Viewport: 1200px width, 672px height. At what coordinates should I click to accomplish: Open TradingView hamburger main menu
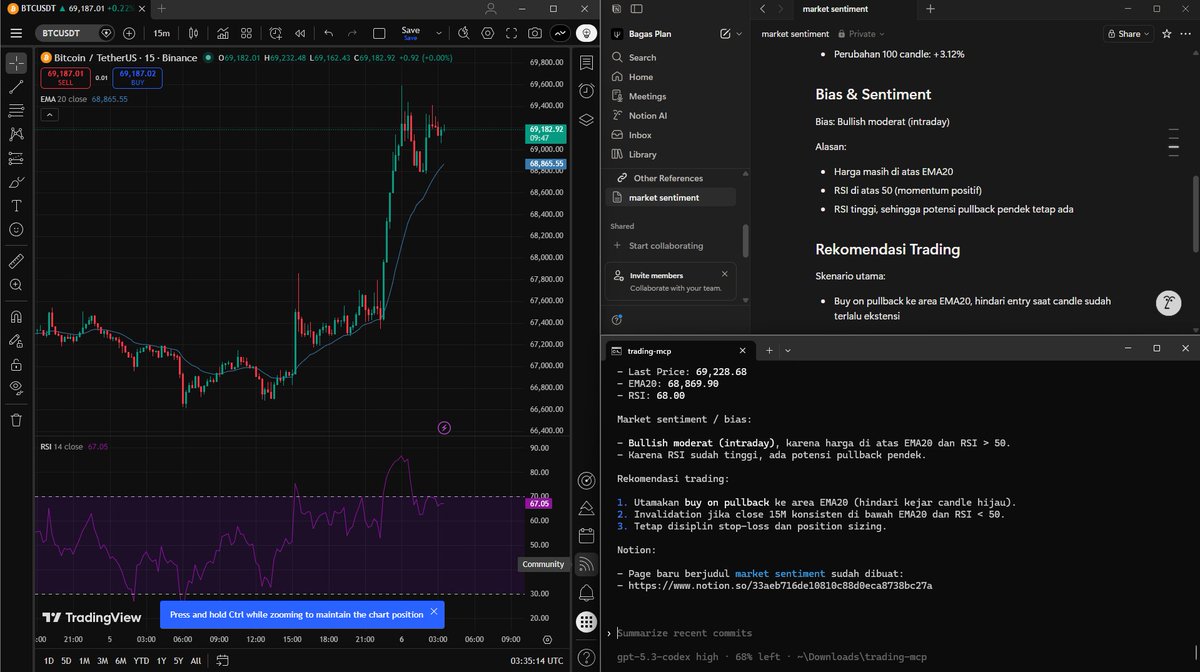click(16, 33)
